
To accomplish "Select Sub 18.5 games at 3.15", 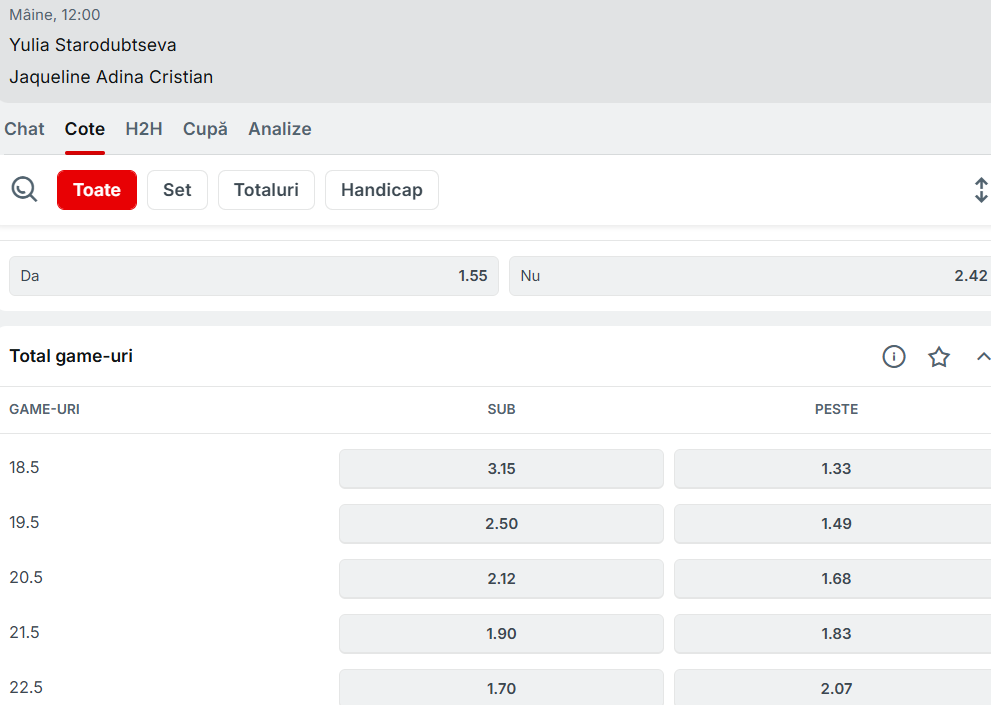I will 501,469.
